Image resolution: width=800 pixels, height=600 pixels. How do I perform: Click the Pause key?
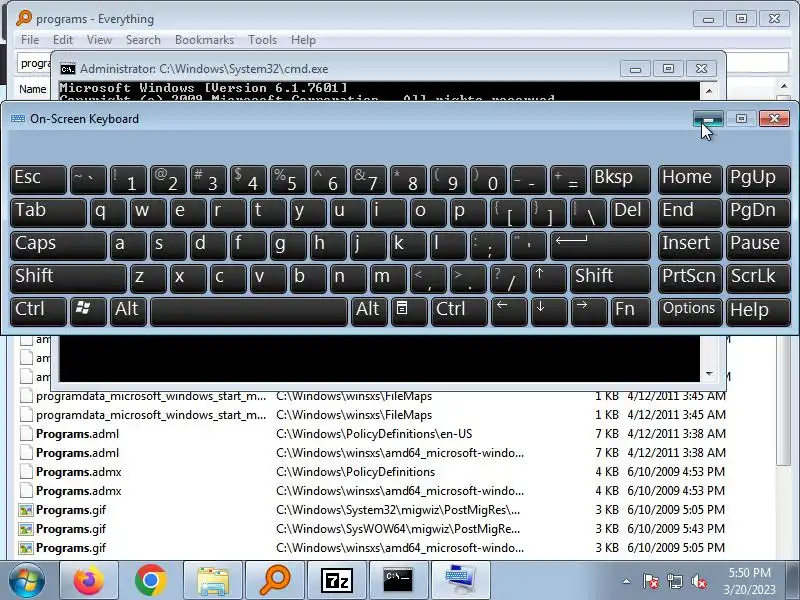point(758,244)
